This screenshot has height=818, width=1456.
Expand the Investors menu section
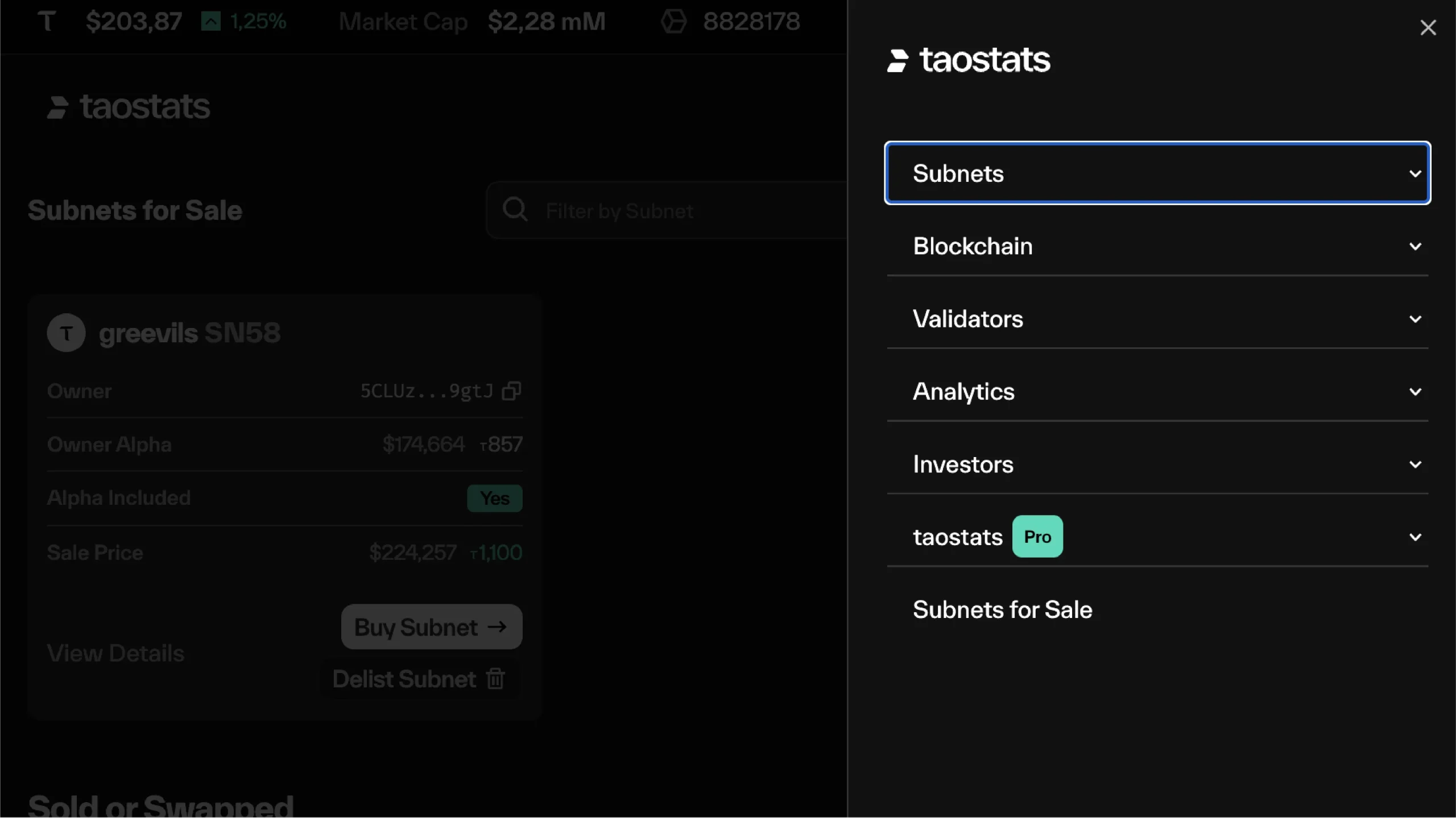pos(1157,464)
